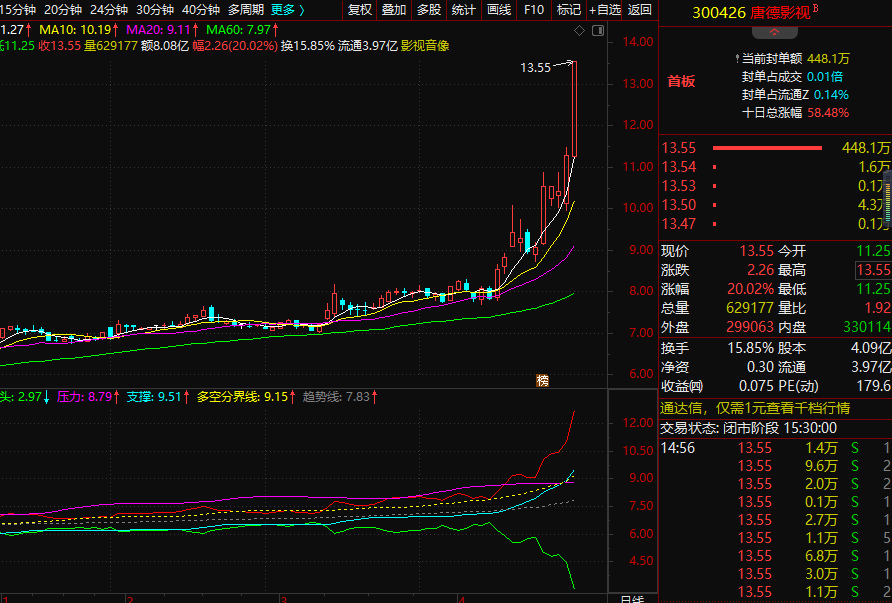This screenshot has height=603, width=892.
Task: Open the 多周期 multi-period view
Action: pos(247,10)
